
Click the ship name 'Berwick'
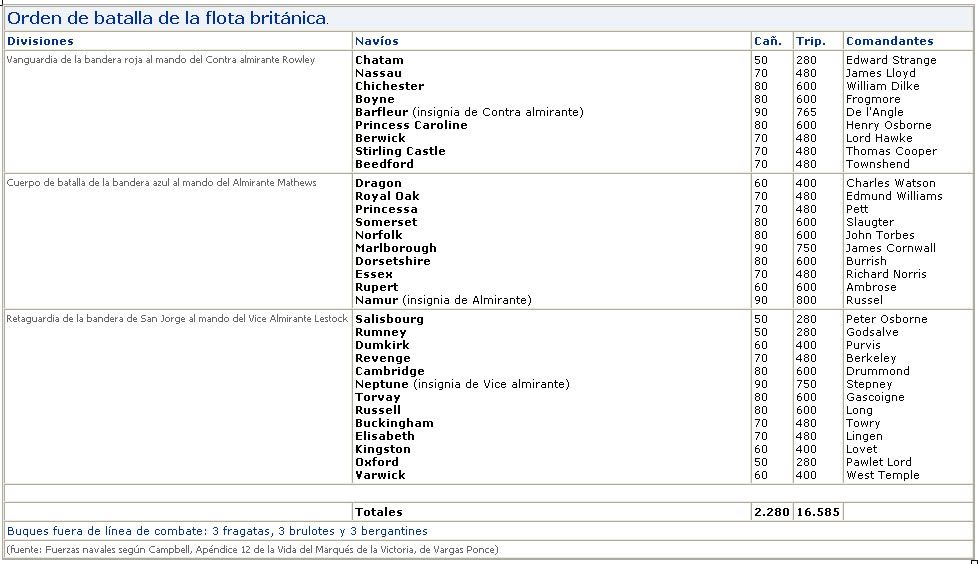coord(380,139)
